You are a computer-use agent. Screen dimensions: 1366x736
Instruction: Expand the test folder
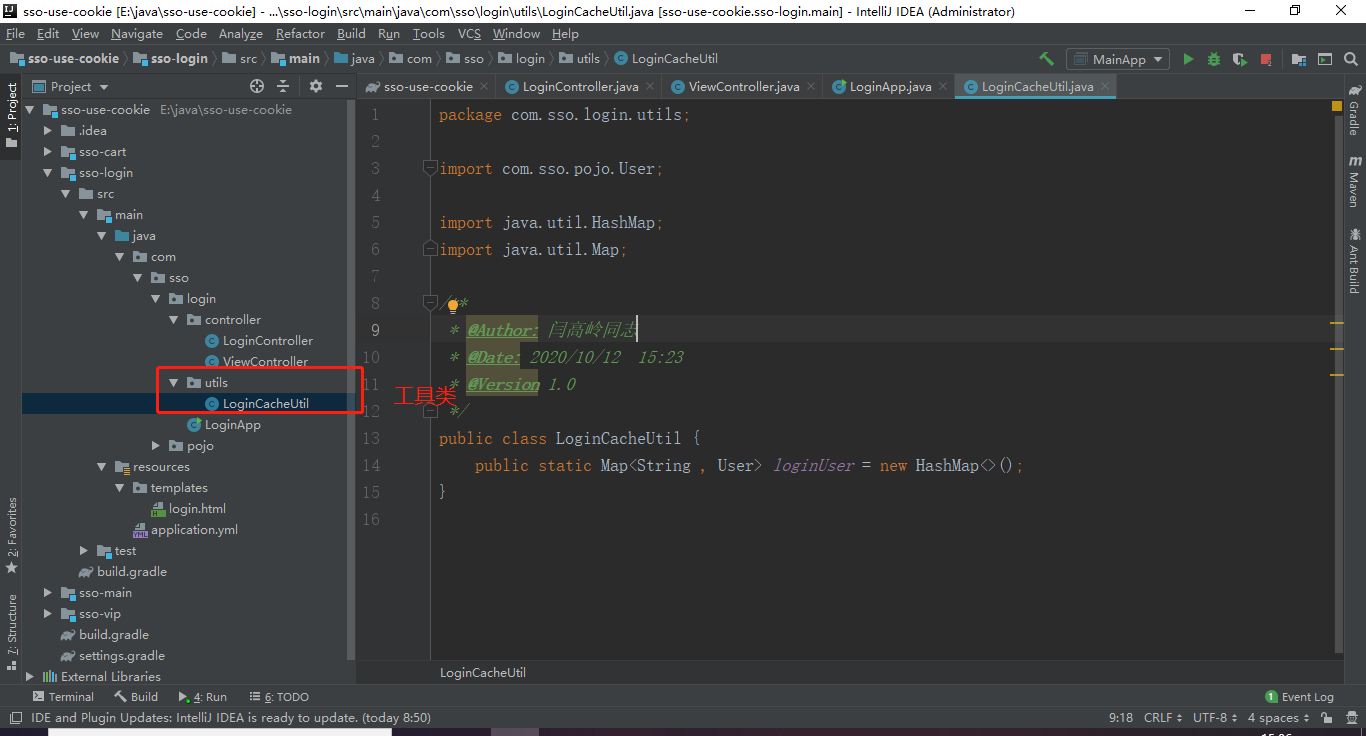(83, 551)
